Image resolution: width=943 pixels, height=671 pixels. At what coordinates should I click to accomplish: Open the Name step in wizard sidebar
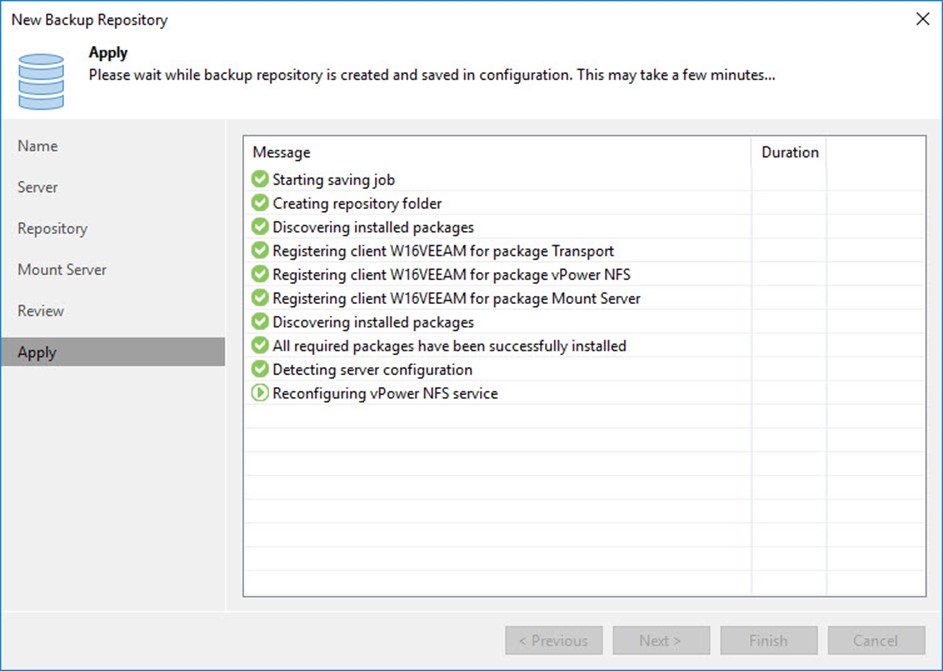click(38, 146)
